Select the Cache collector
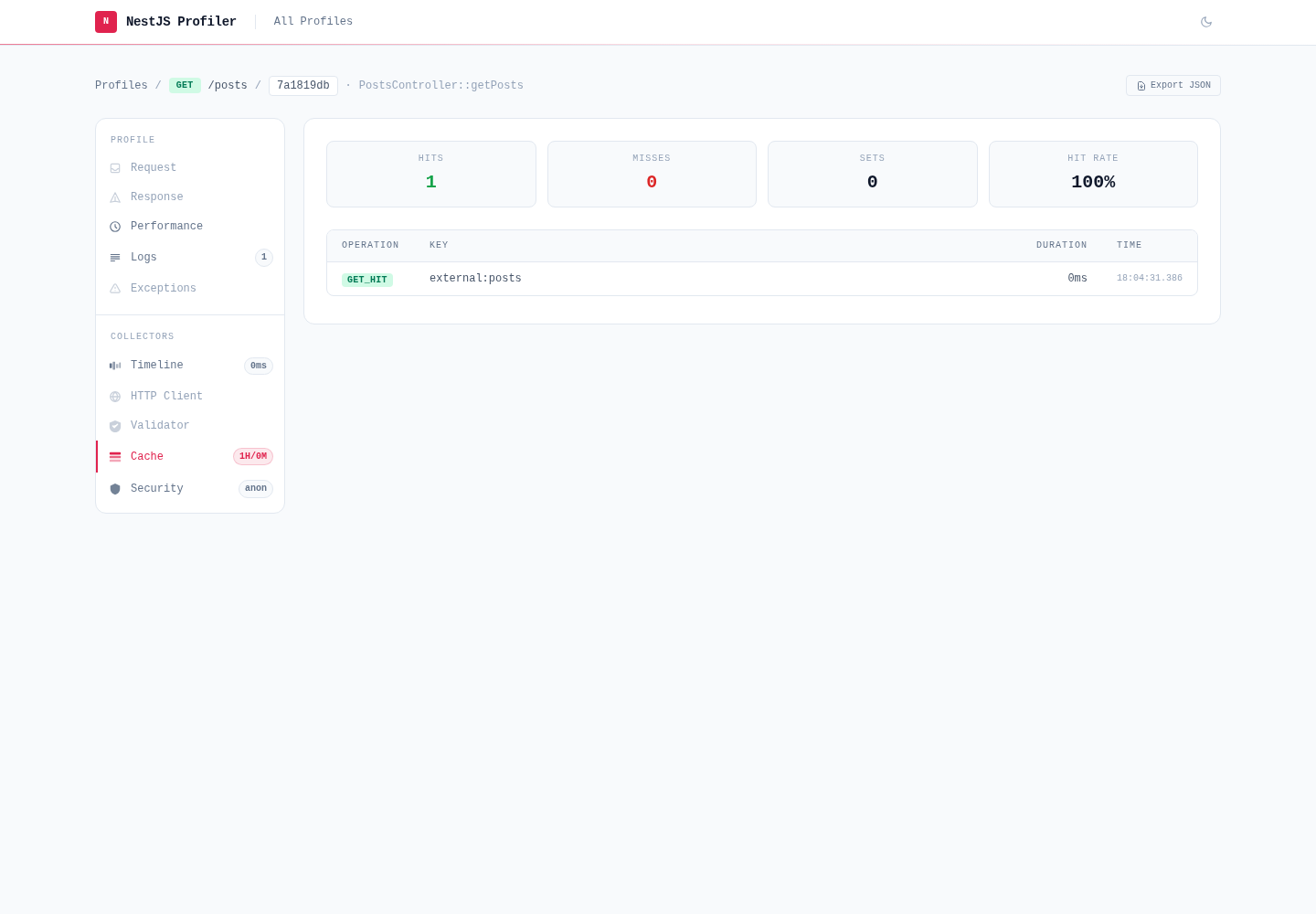This screenshot has width=1316, height=914. pos(190,457)
